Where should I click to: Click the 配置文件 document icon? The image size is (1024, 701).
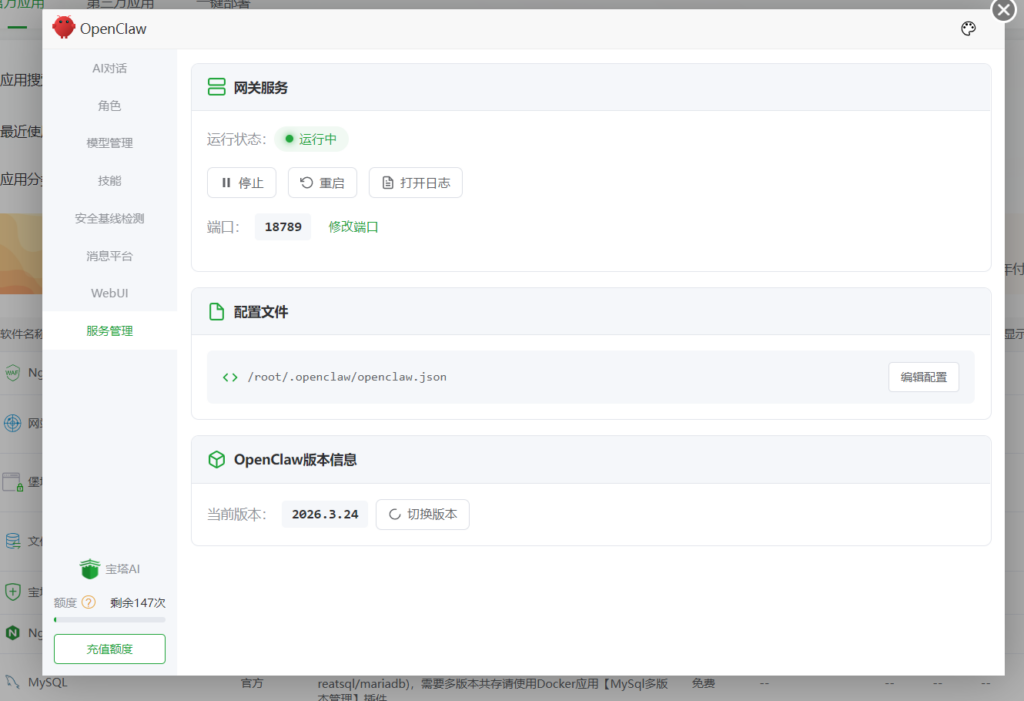coord(216,312)
